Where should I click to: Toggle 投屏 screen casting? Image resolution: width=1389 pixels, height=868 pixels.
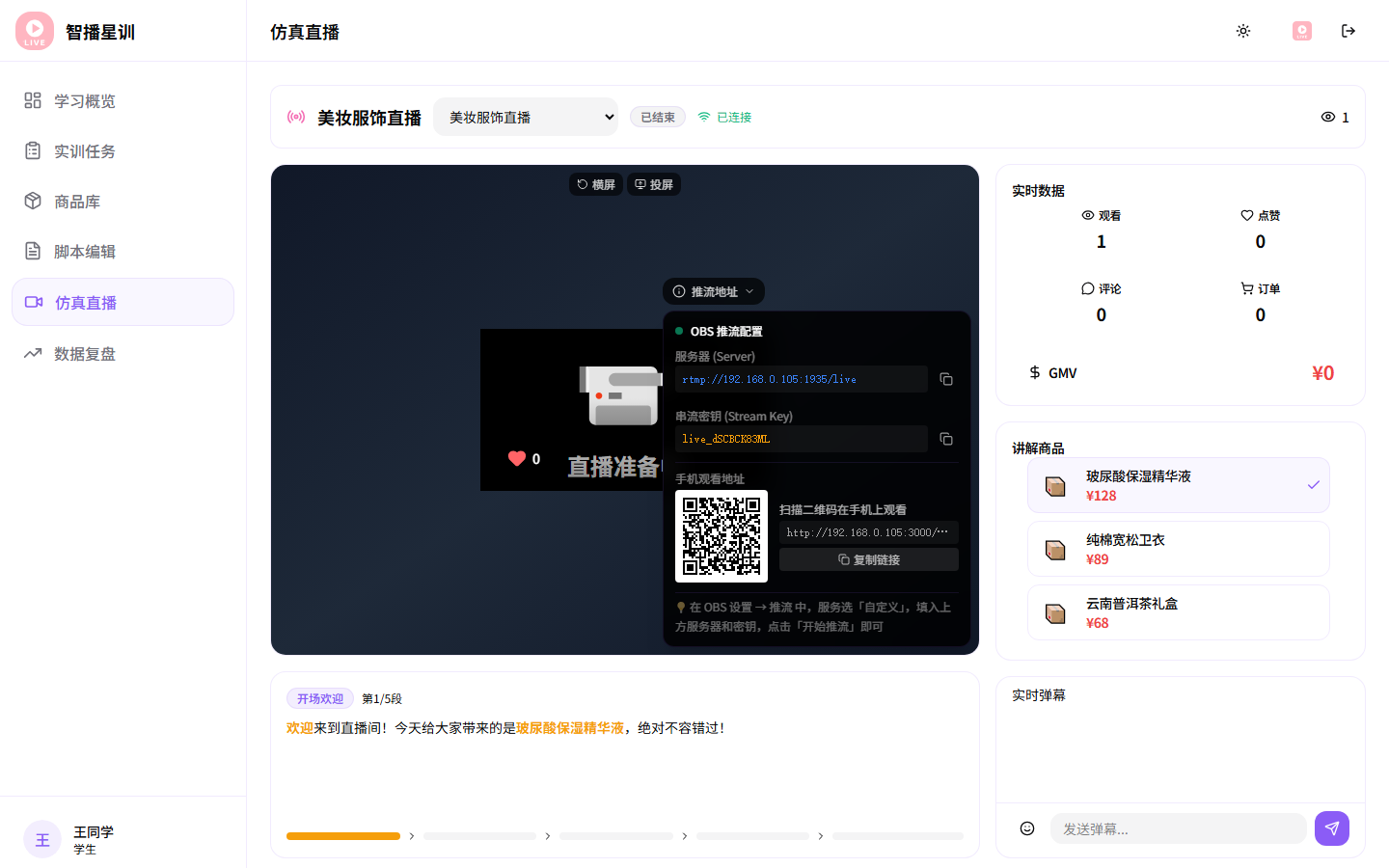click(x=654, y=184)
